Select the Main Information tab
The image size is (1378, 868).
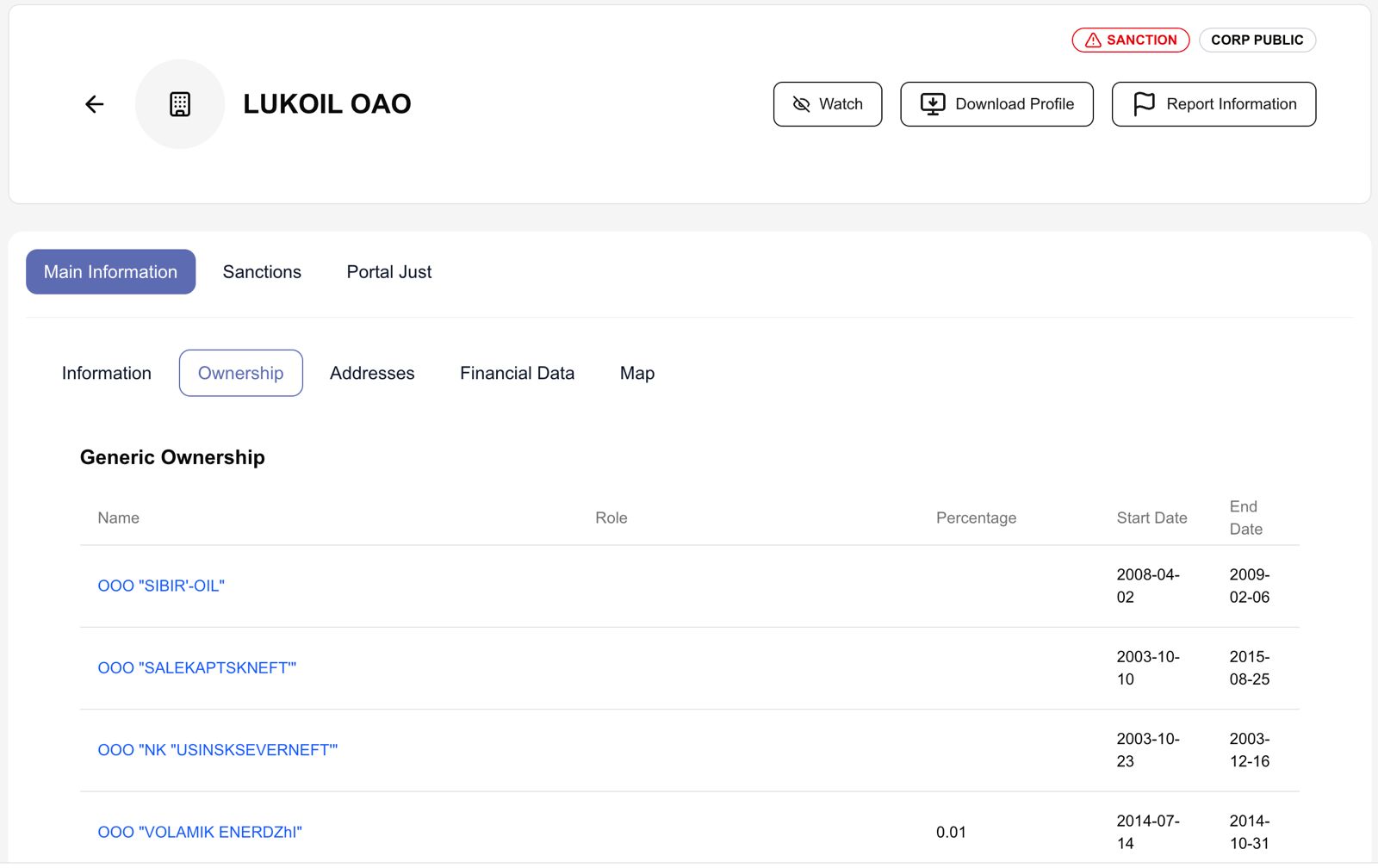click(111, 272)
